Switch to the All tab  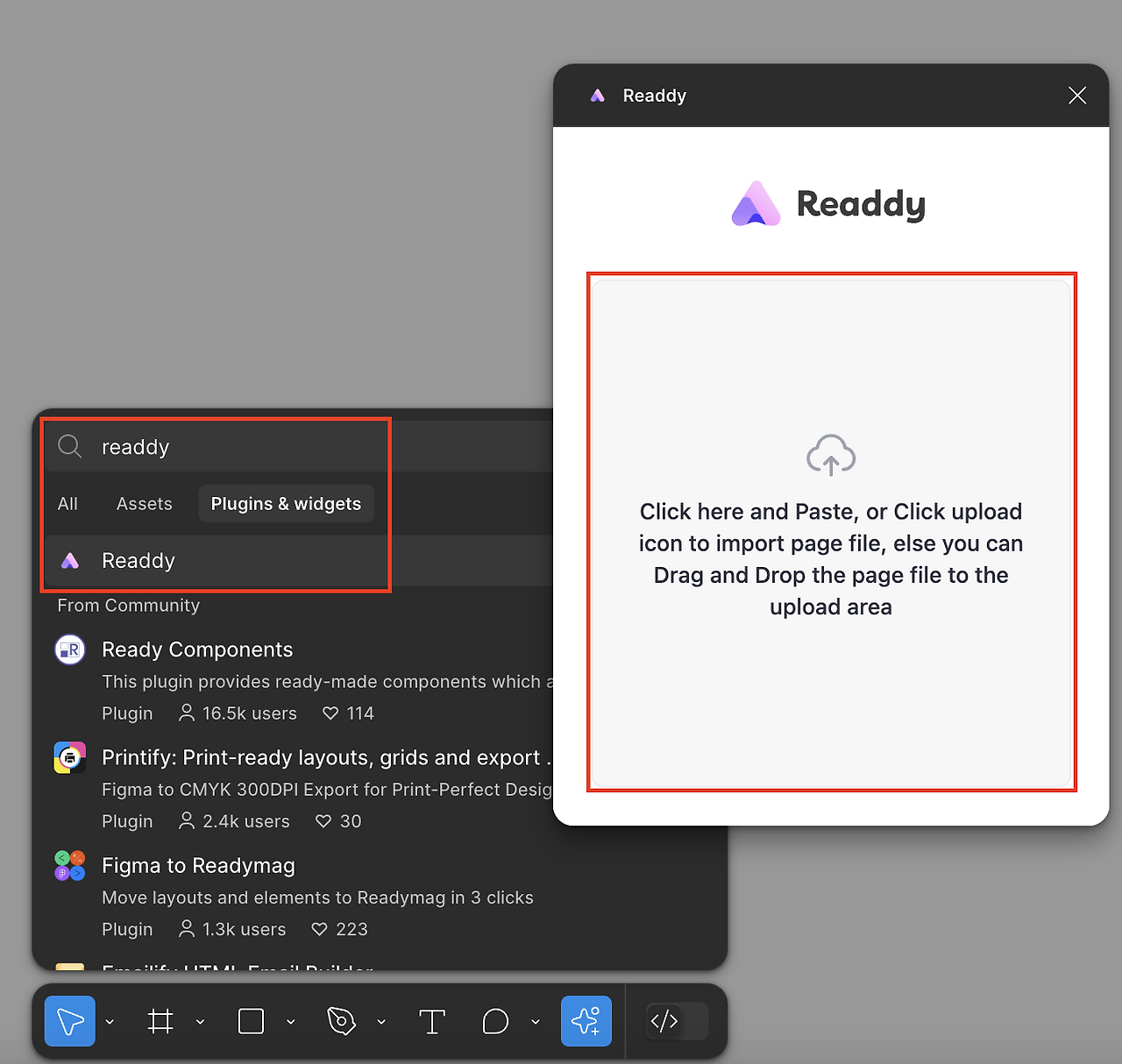tap(67, 504)
